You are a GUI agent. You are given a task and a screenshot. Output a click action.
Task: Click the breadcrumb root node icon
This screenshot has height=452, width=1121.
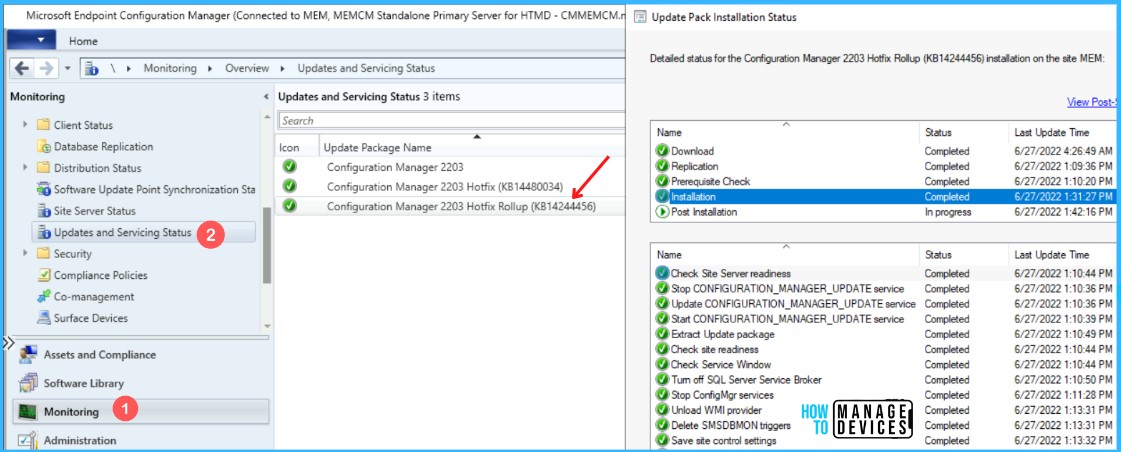tap(92, 69)
